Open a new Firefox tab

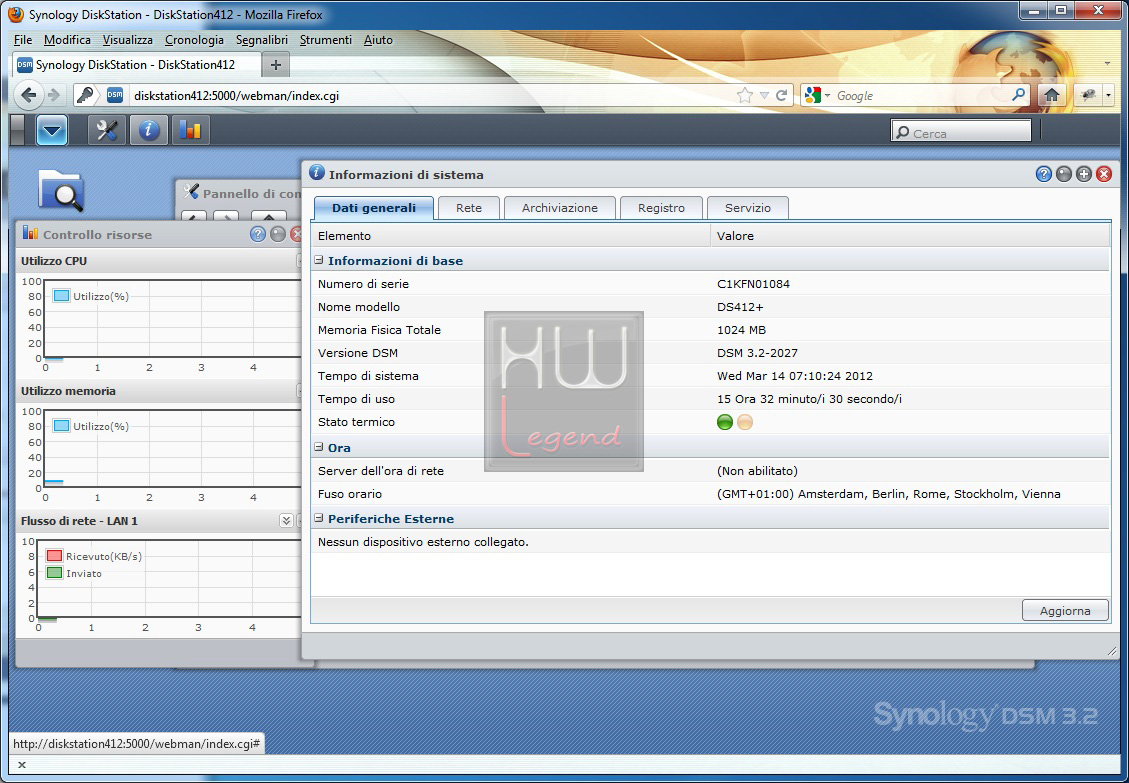(x=276, y=65)
